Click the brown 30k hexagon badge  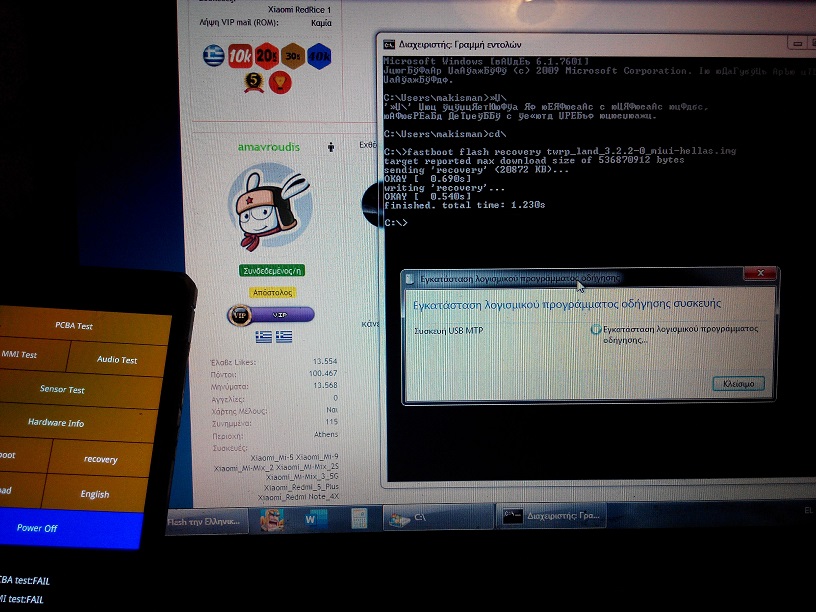(x=293, y=56)
